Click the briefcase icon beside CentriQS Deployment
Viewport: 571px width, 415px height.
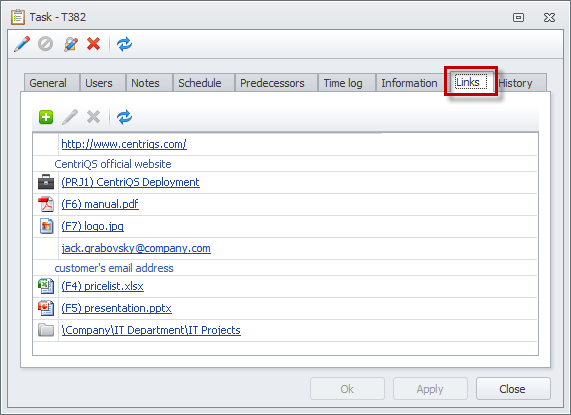coord(46,182)
